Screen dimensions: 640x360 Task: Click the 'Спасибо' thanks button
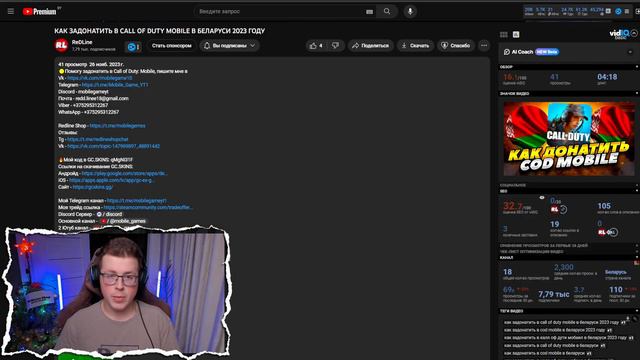pyautogui.click(x=456, y=46)
